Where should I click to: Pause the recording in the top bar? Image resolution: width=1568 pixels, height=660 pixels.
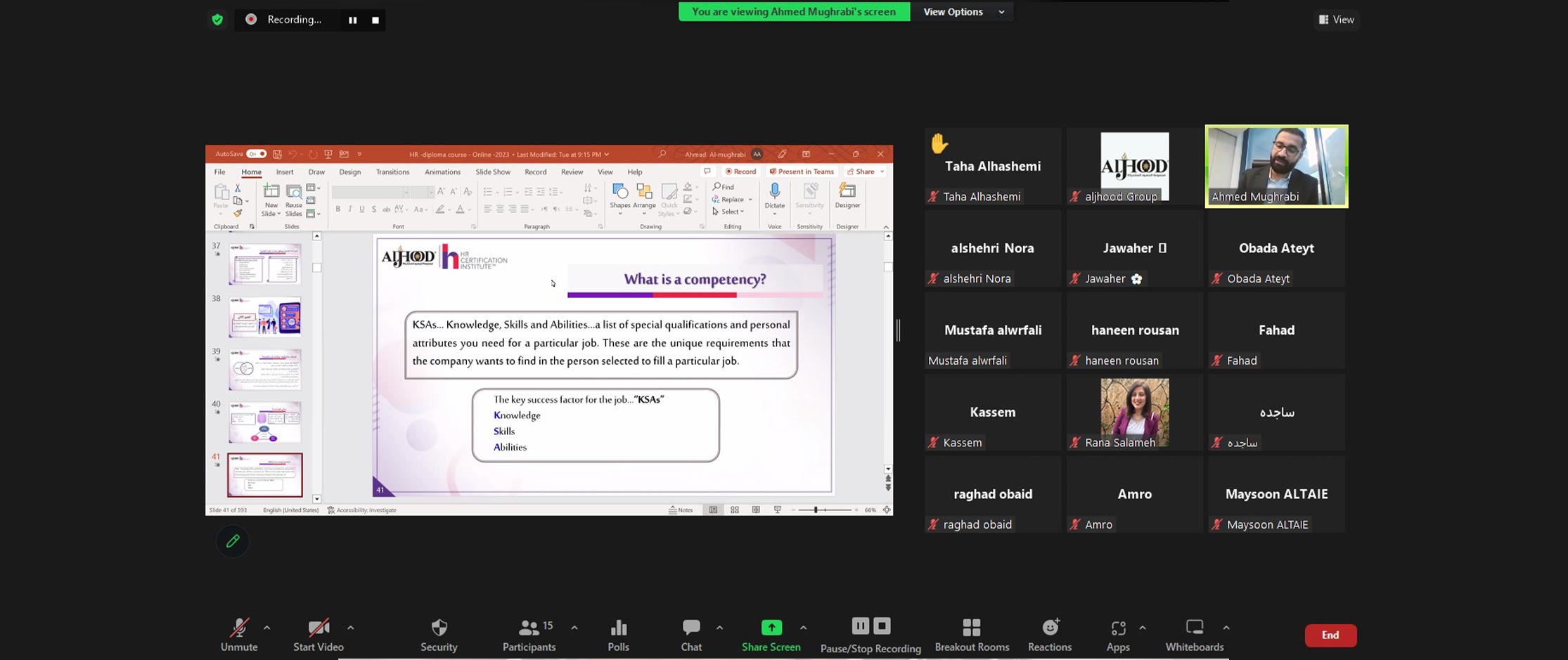[352, 20]
